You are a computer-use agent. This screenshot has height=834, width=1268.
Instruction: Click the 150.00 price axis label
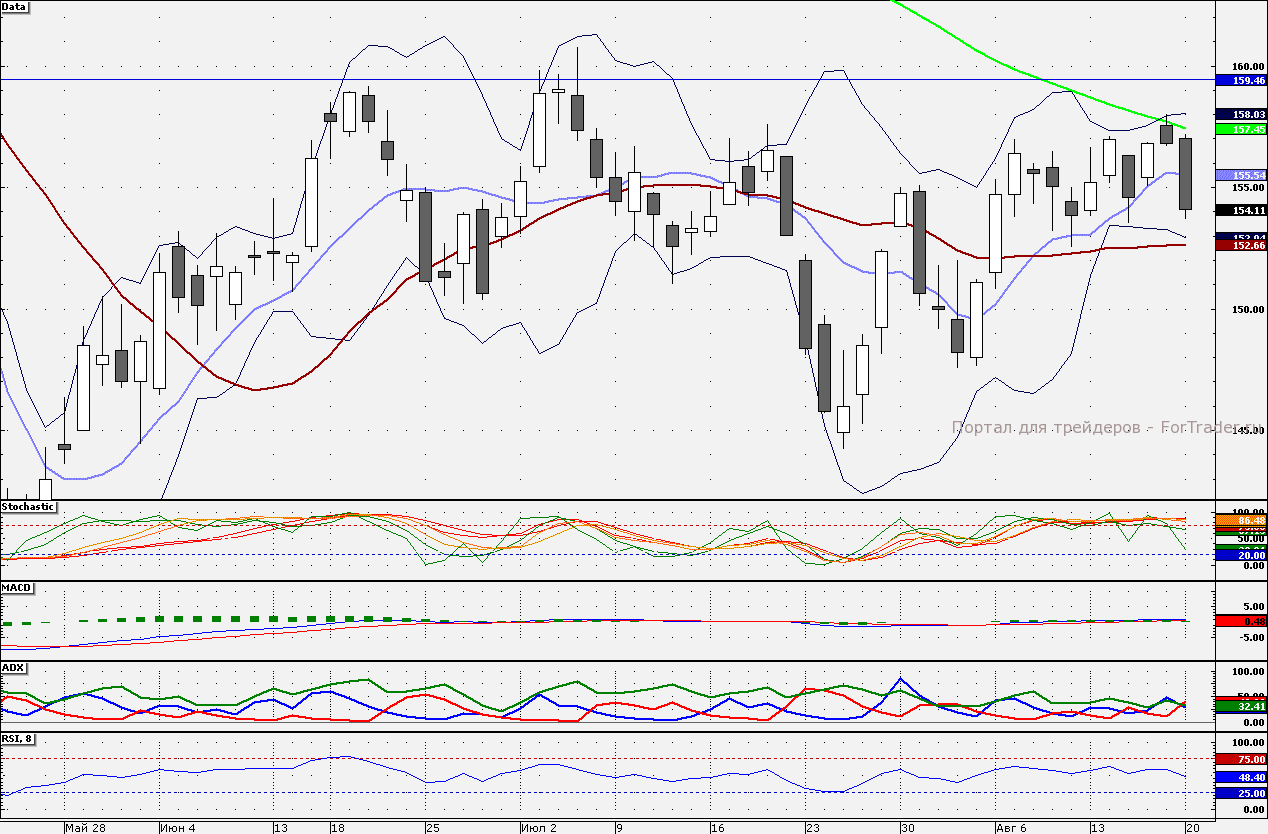point(1247,309)
